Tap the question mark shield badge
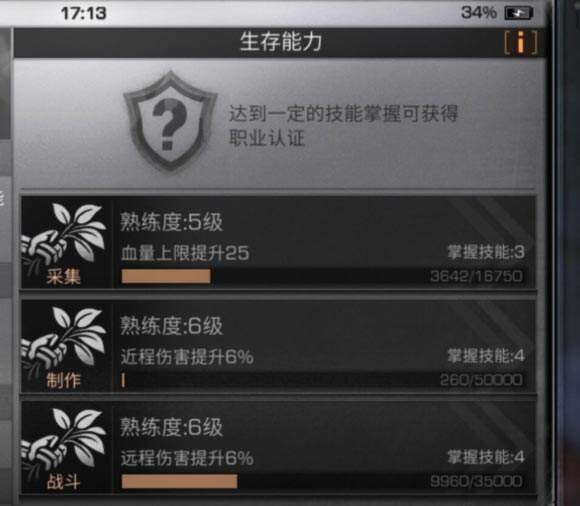Screen dimensions: 580x506 [170, 121]
